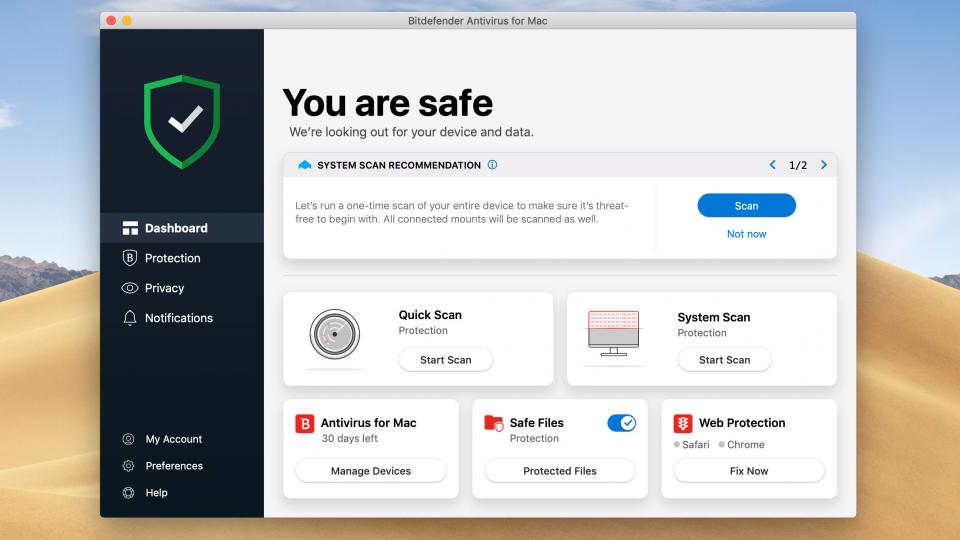The width and height of the screenshot is (960, 540).
Task: Click the red Antivirus for Mac B icon
Action: point(304,424)
